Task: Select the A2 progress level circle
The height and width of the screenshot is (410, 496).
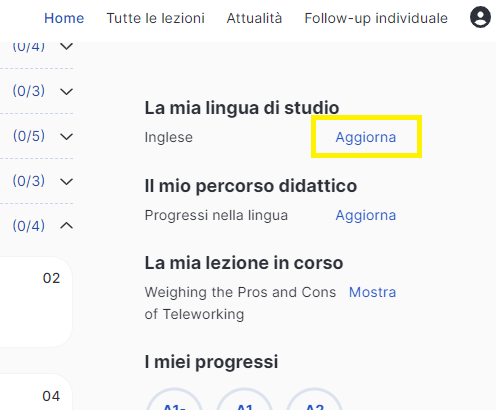Action: click(314, 399)
